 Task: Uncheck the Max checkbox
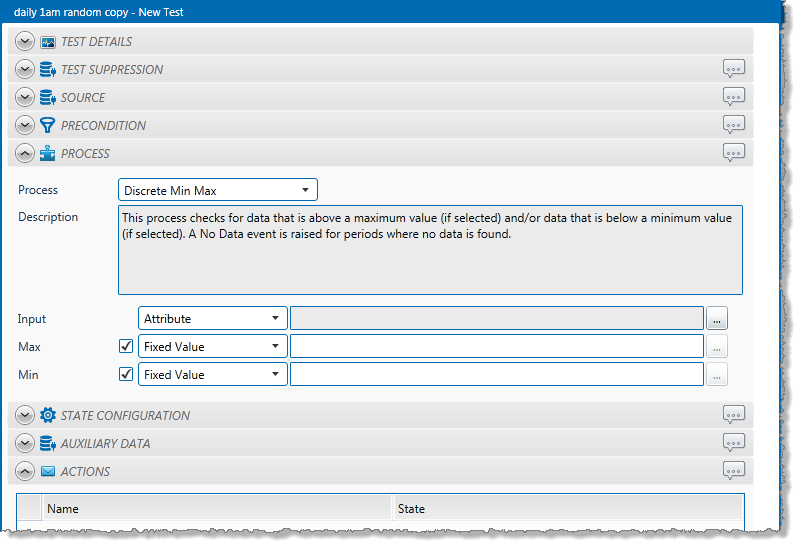pyautogui.click(x=126, y=347)
